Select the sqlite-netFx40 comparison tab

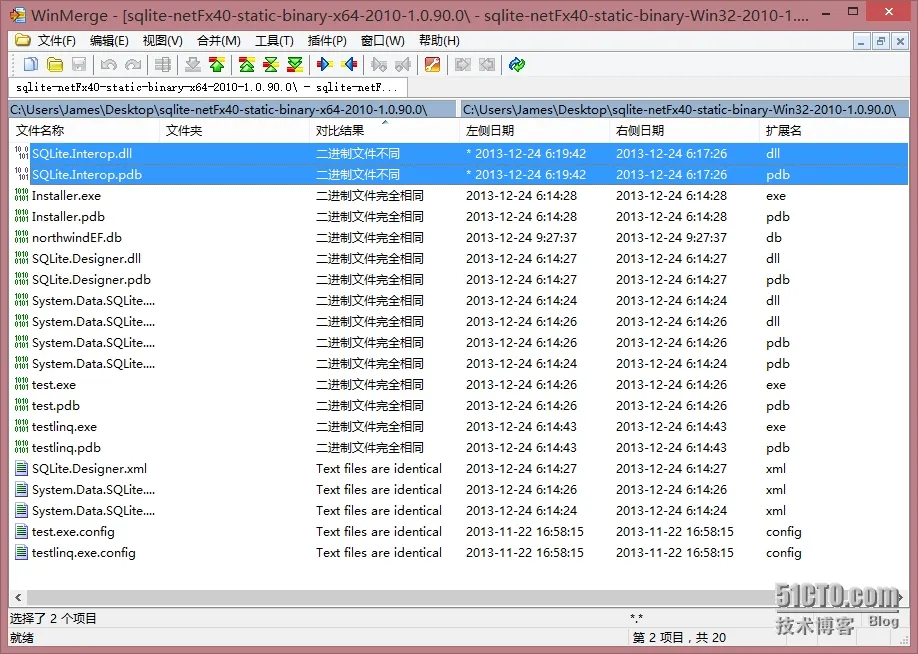coord(207,87)
